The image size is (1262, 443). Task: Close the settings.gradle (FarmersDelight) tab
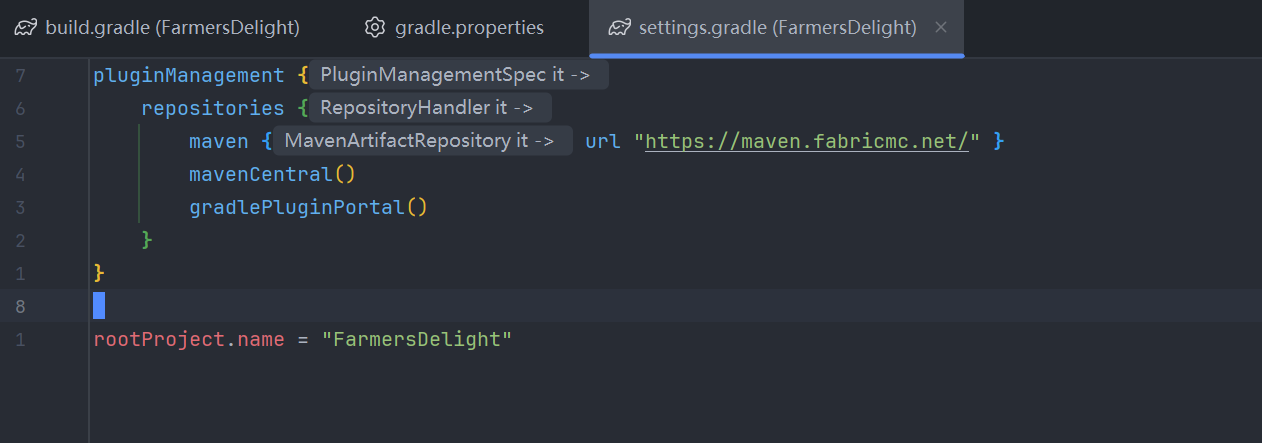pos(940,28)
